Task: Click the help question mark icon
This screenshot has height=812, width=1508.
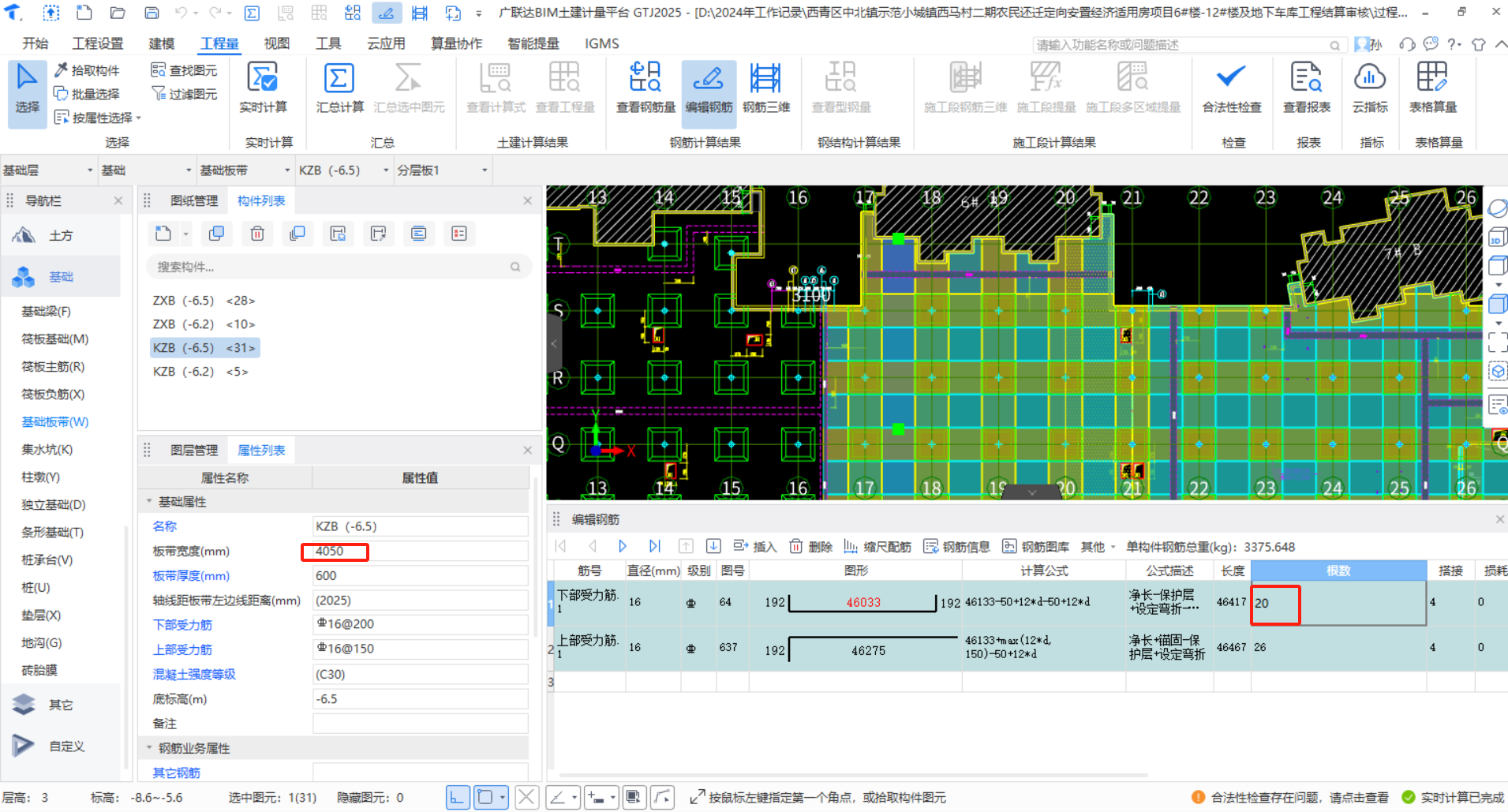Action: 1452,44
